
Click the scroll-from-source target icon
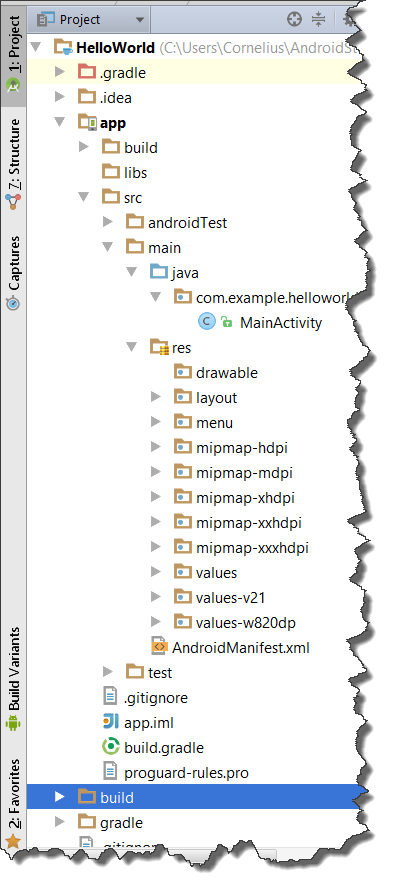[x=294, y=19]
